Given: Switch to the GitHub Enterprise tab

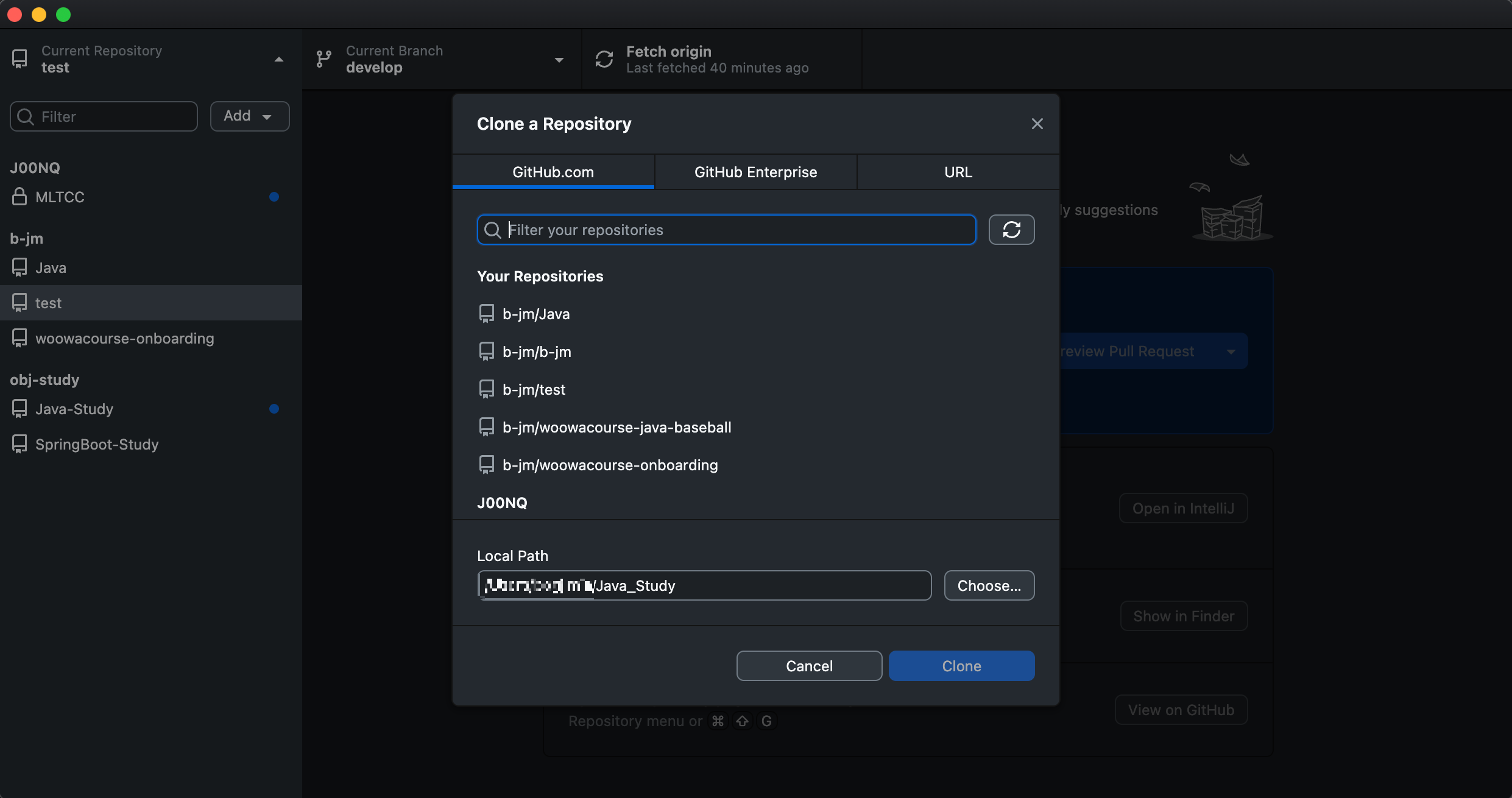Looking at the screenshot, I should 755,172.
